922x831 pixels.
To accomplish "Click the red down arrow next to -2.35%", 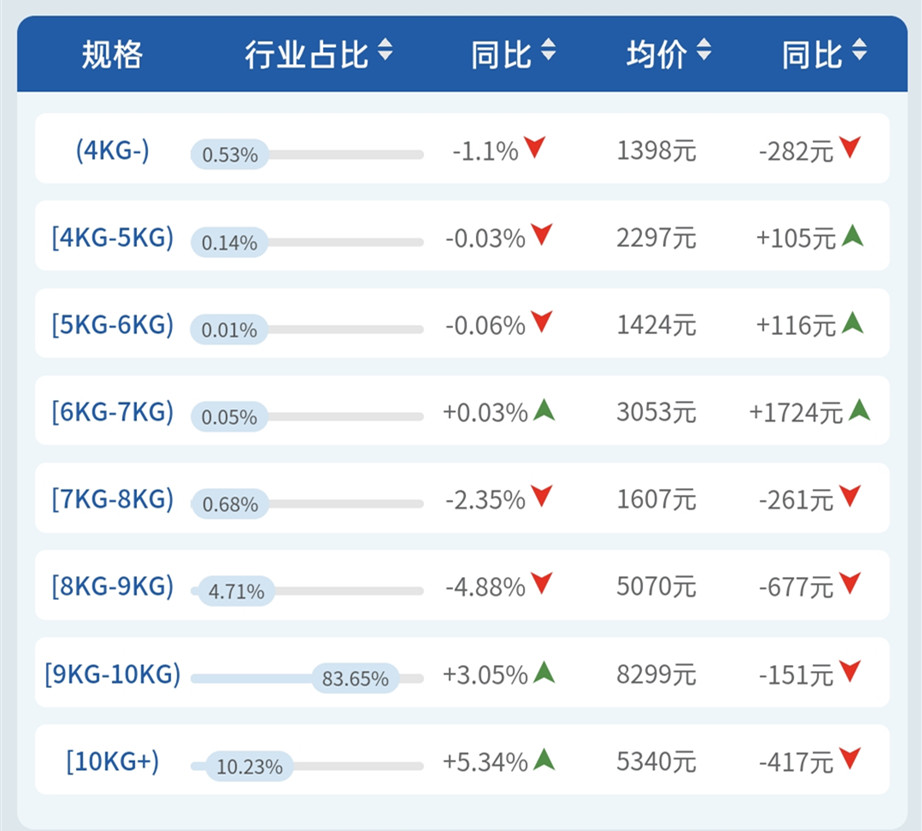I will tap(541, 497).
